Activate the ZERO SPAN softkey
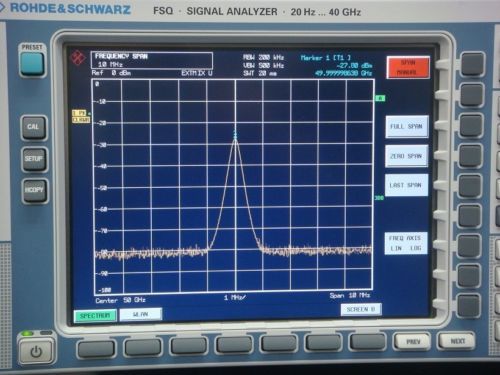This screenshot has height=375, width=500. (406, 156)
